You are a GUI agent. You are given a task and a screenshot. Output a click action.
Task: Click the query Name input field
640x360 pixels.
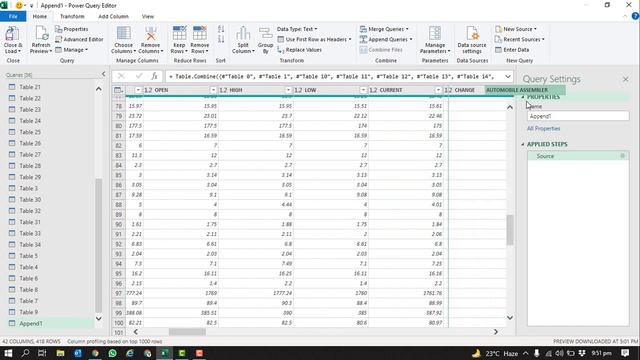[578, 116]
